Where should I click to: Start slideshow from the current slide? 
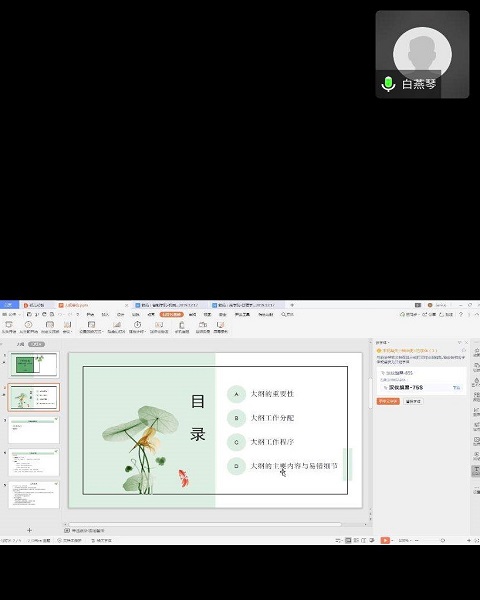28,327
